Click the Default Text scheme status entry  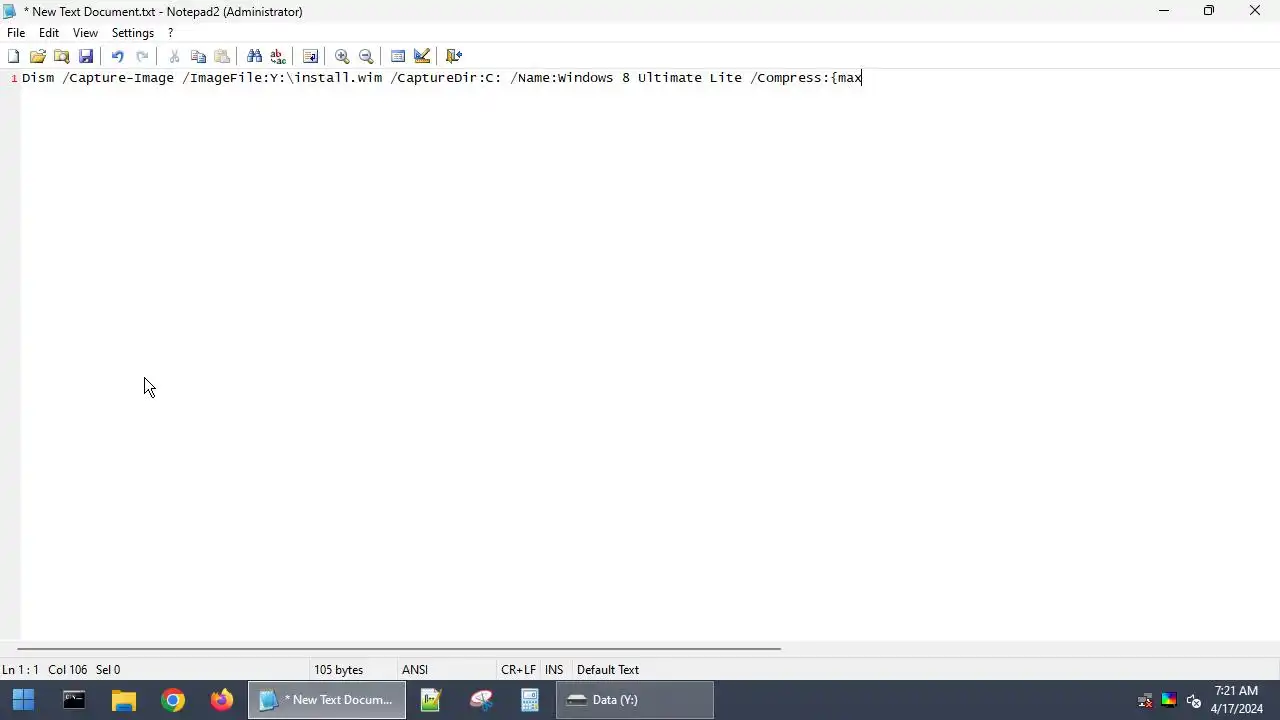[x=608, y=670]
